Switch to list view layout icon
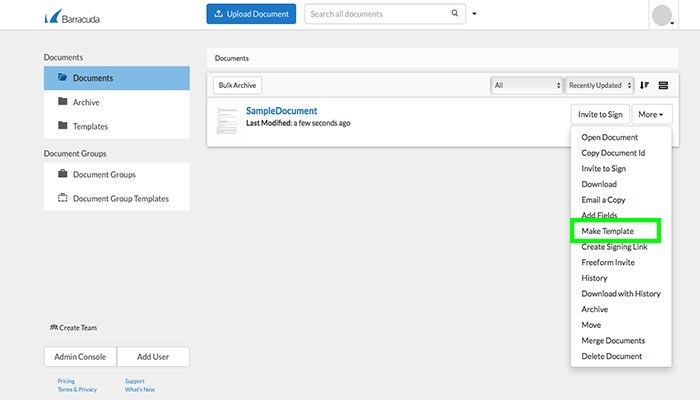 coord(663,86)
